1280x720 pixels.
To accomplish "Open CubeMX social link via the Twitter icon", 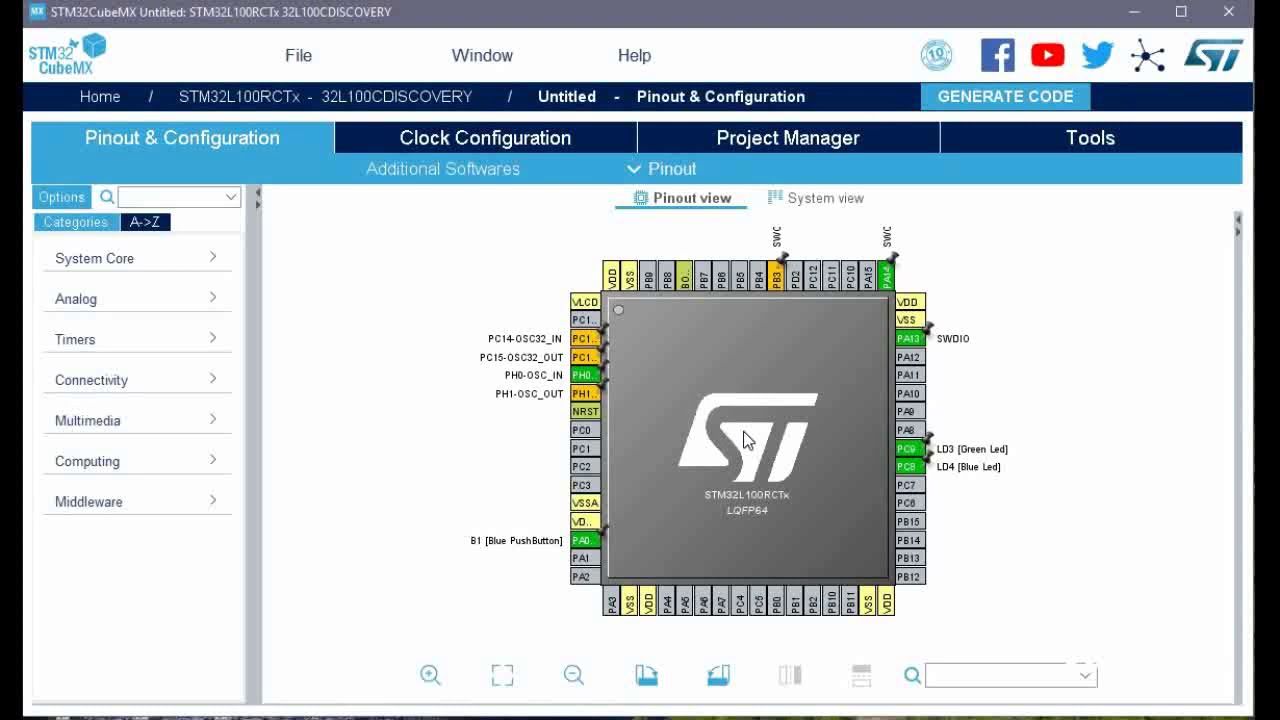I will (x=1097, y=55).
